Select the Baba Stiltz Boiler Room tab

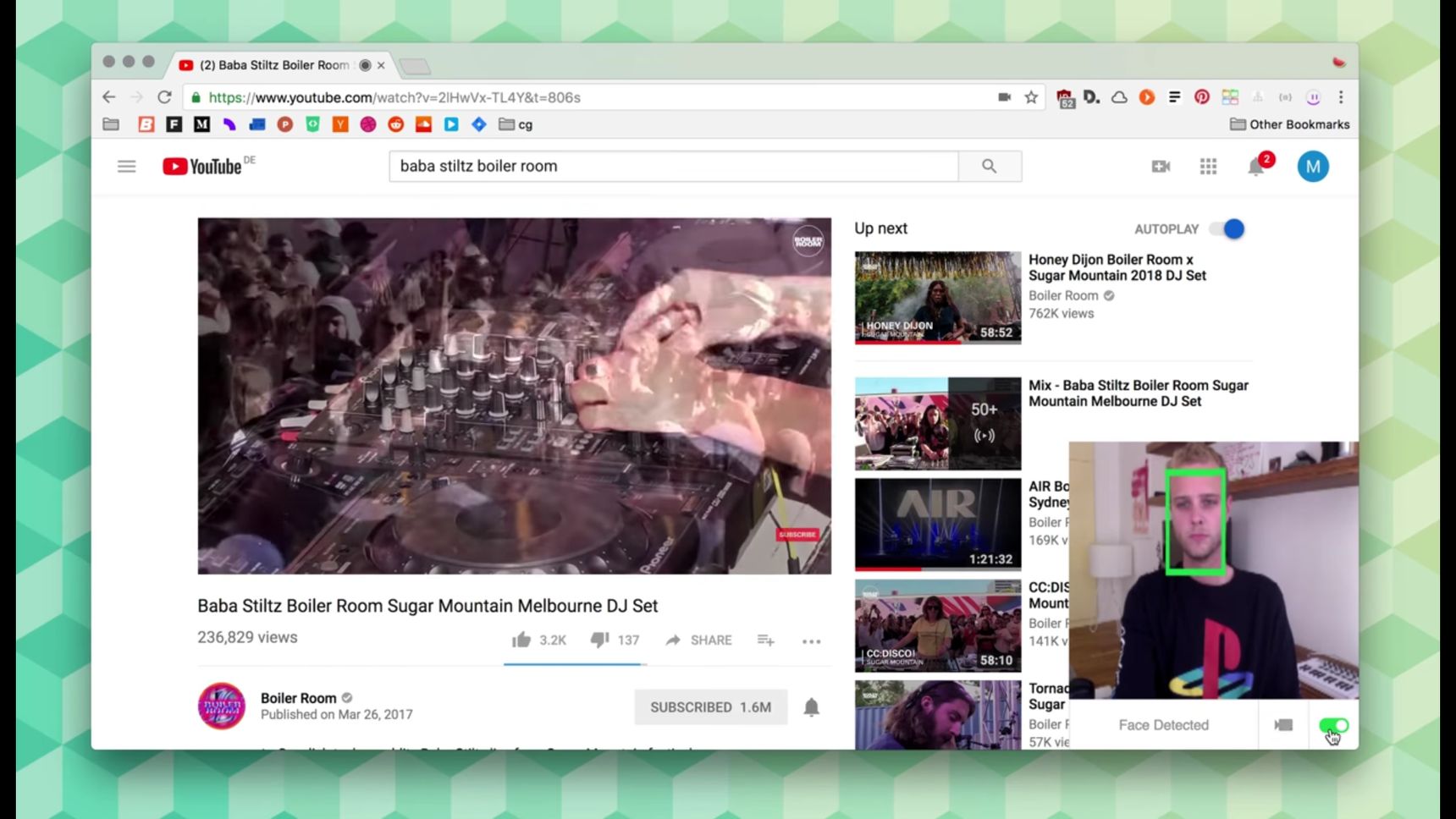(x=283, y=65)
